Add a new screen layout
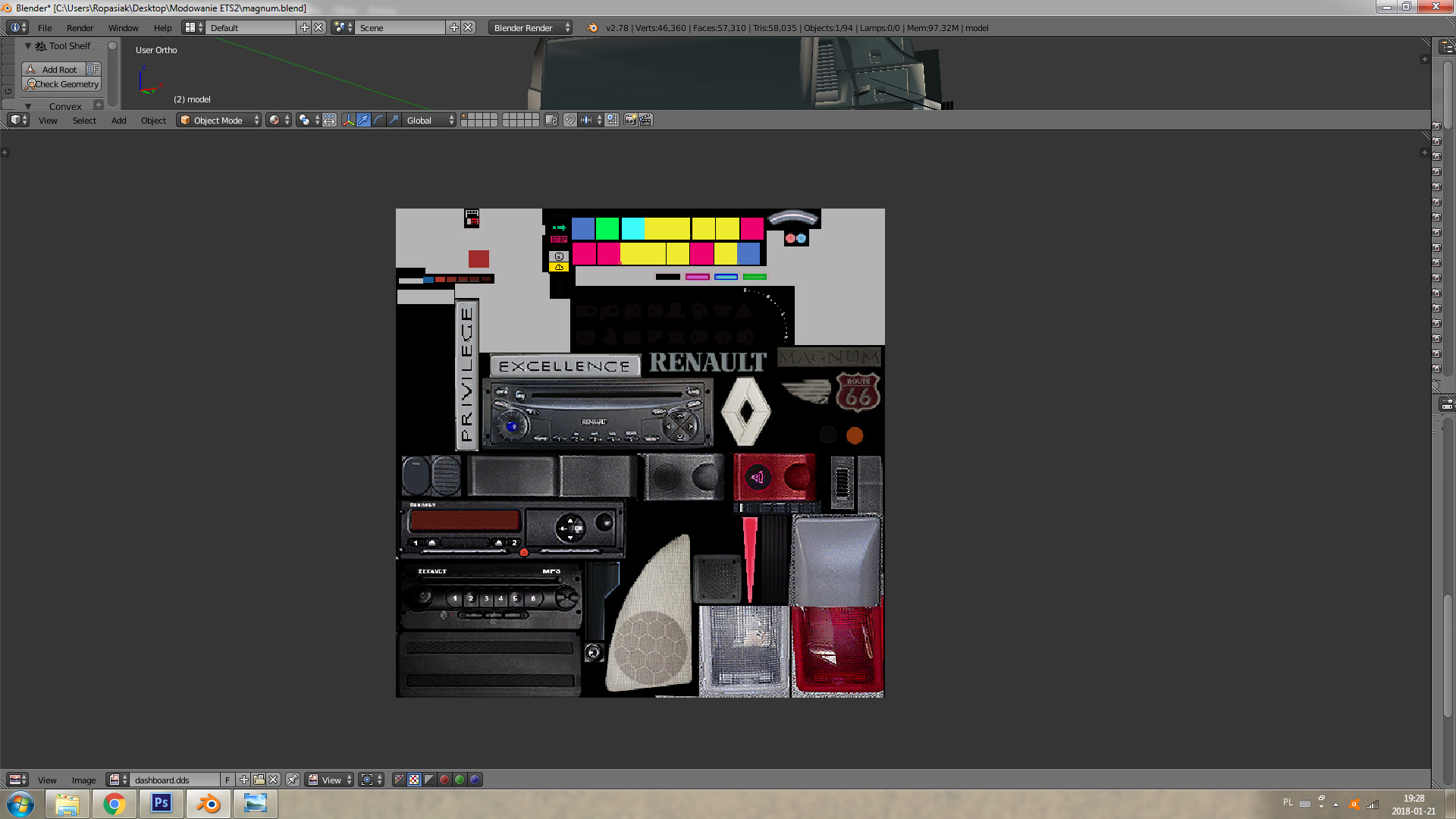 pos(304,28)
